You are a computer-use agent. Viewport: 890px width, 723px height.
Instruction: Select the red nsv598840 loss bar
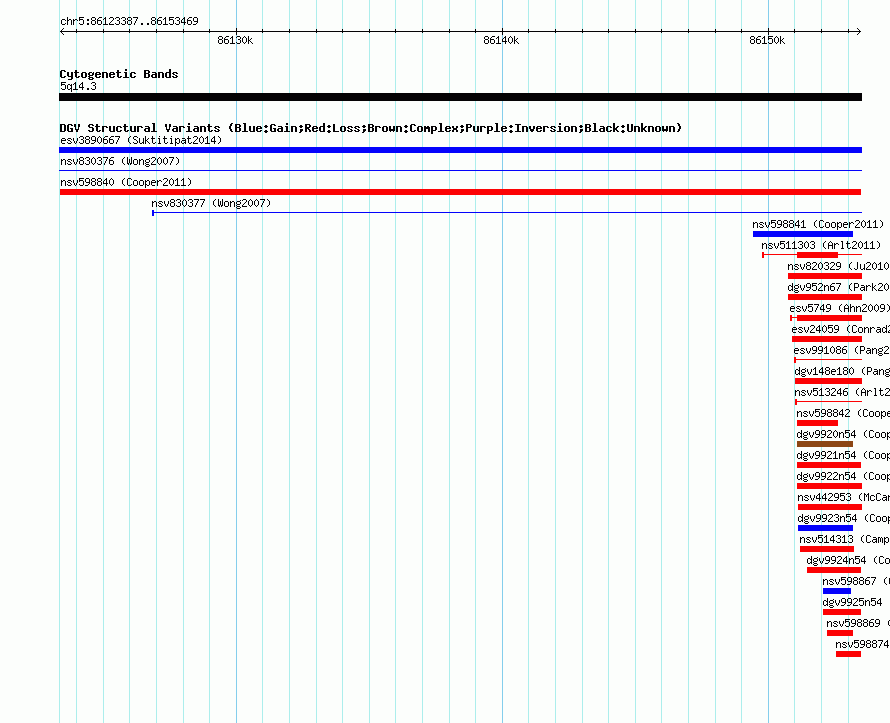(x=460, y=192)
